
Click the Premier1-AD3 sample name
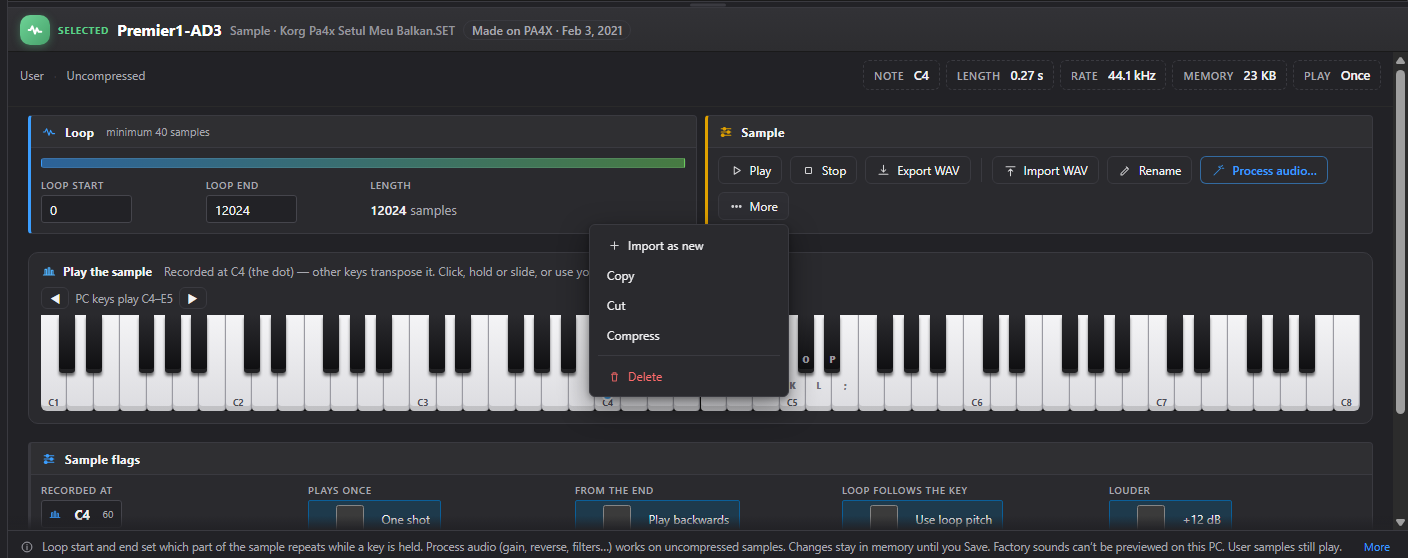[169, 30]
